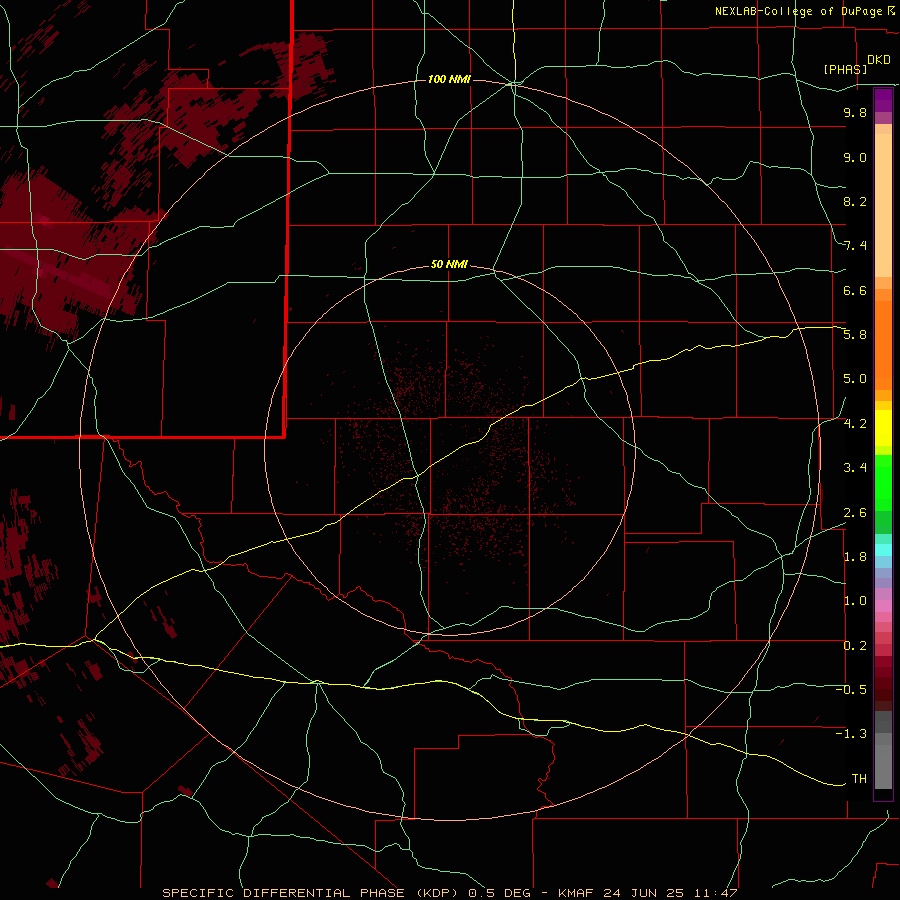Click the 6.6 scale value

[855, 290]
